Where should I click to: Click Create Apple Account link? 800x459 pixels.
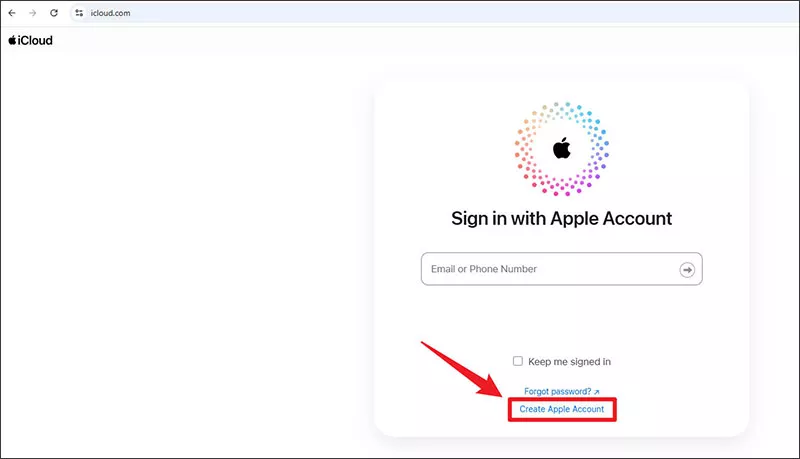click(x=561, y=409)
